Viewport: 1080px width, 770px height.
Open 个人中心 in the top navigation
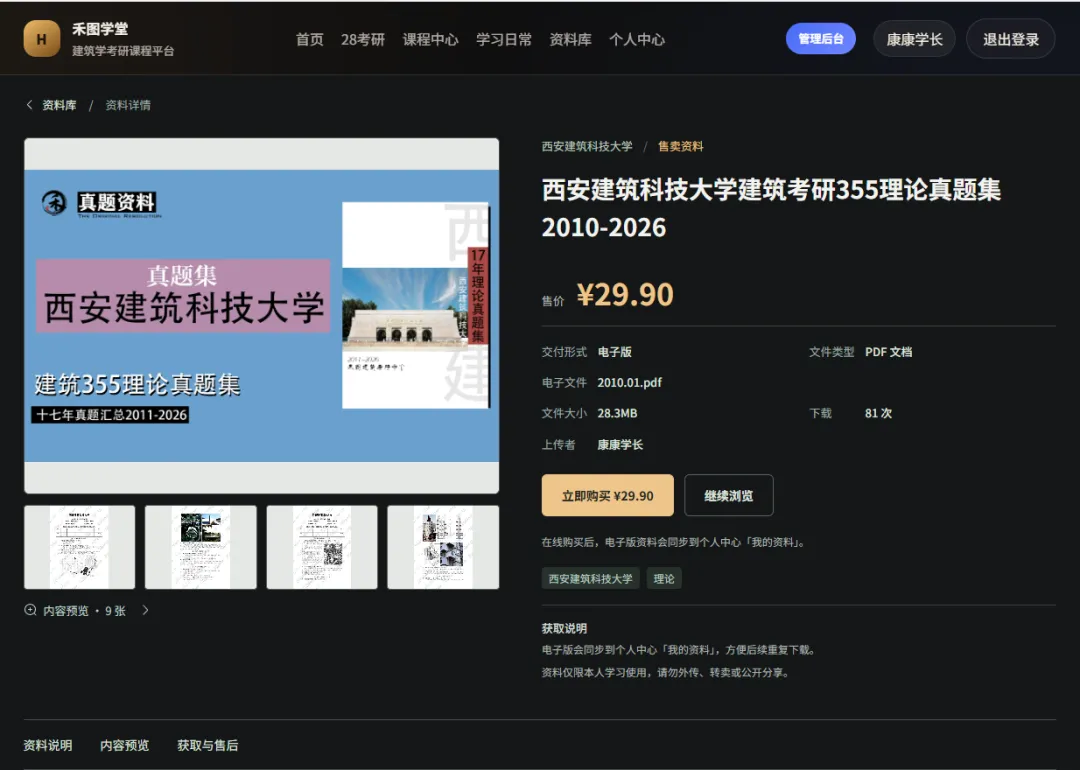[636, 39]
